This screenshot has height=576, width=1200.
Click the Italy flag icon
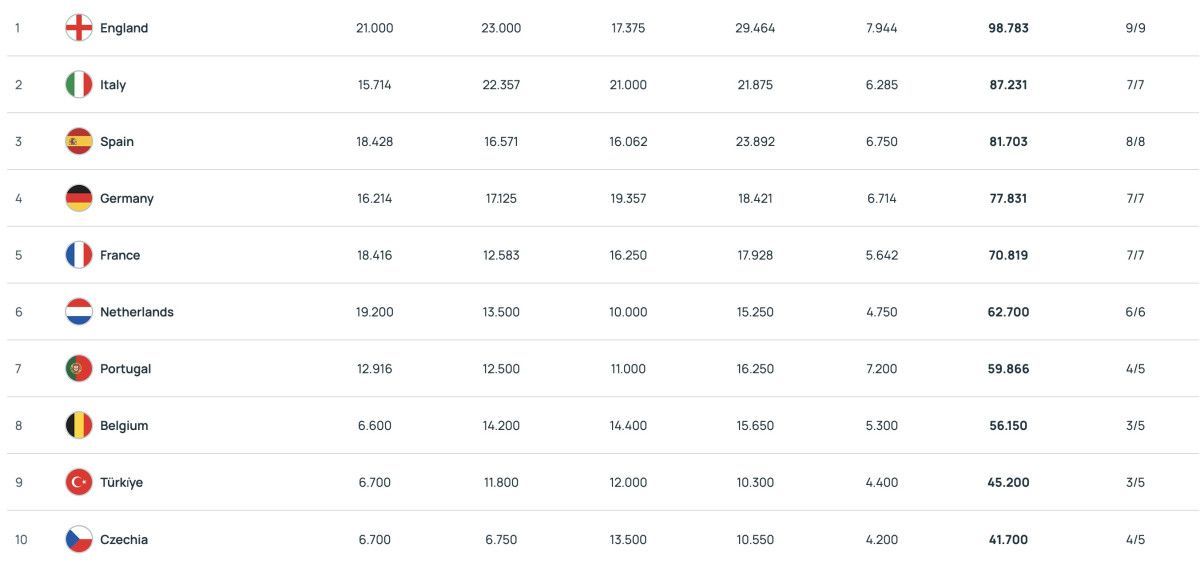[x=79, y=85]
